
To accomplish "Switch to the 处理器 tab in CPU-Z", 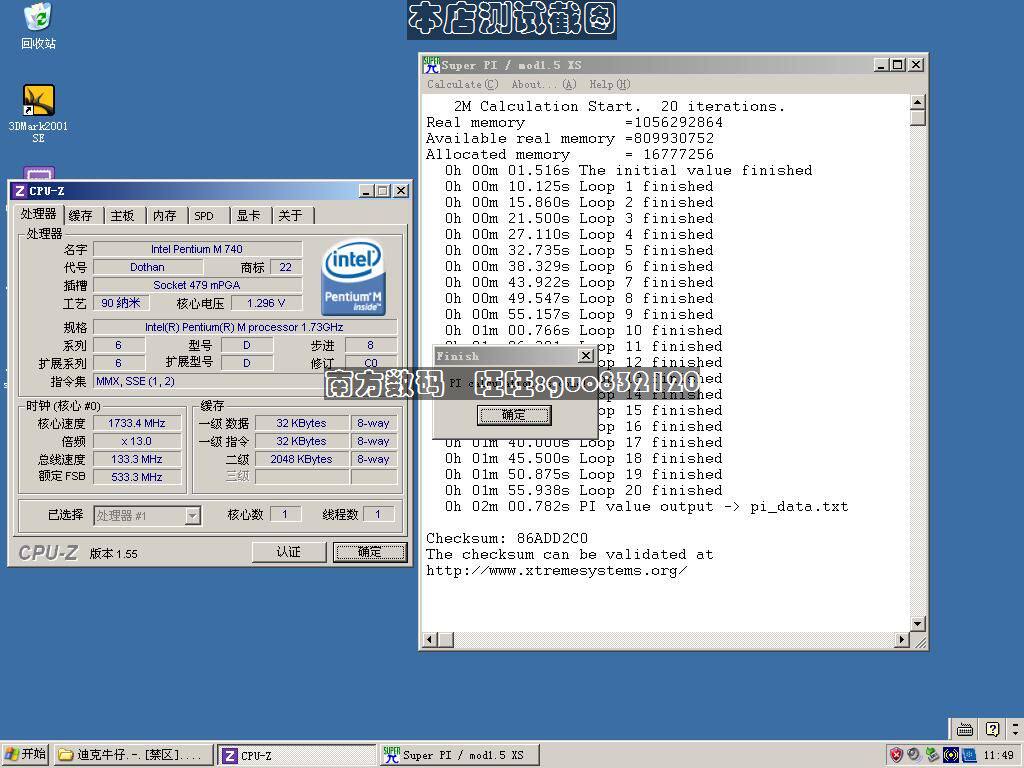I will [38, 214].
